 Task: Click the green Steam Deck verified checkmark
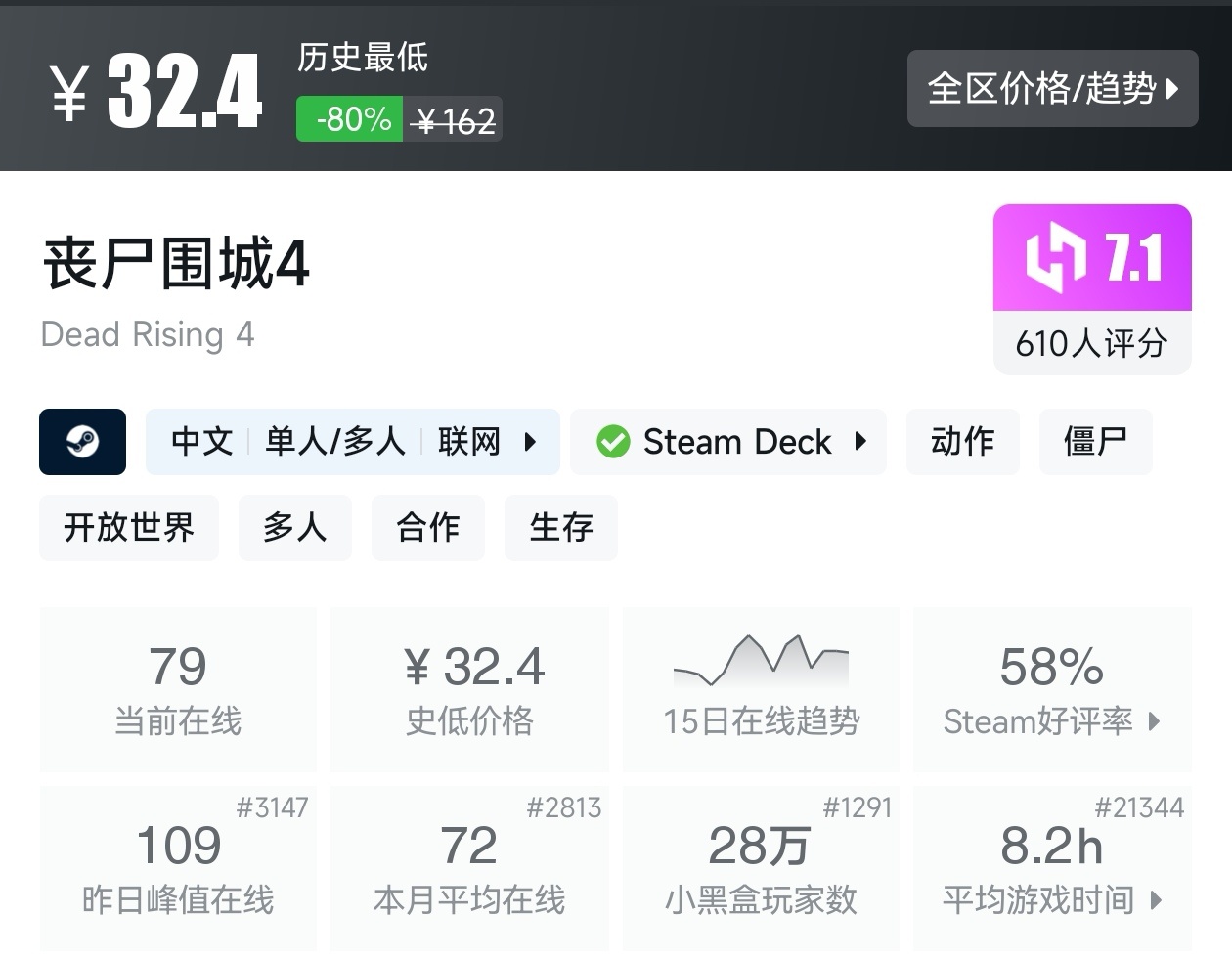tap(613, 442)
